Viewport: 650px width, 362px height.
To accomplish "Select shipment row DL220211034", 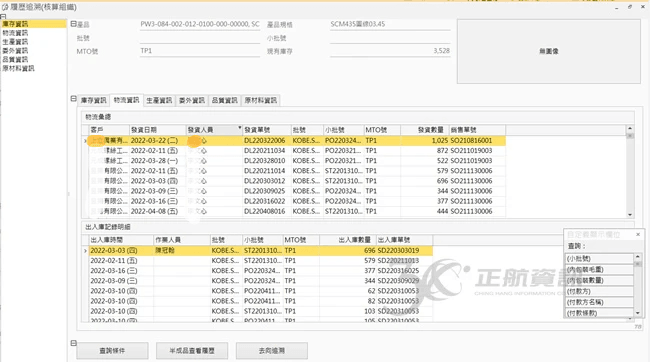I will (297, 151).
